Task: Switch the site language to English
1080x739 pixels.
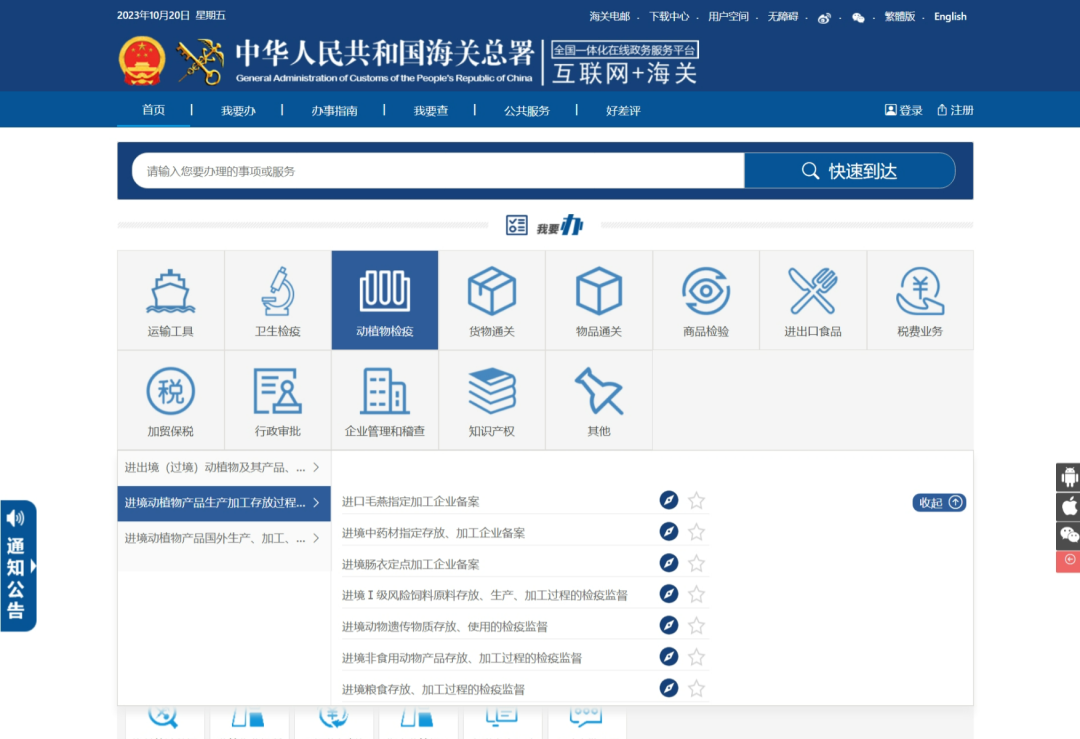Action: tap(950, 17)
